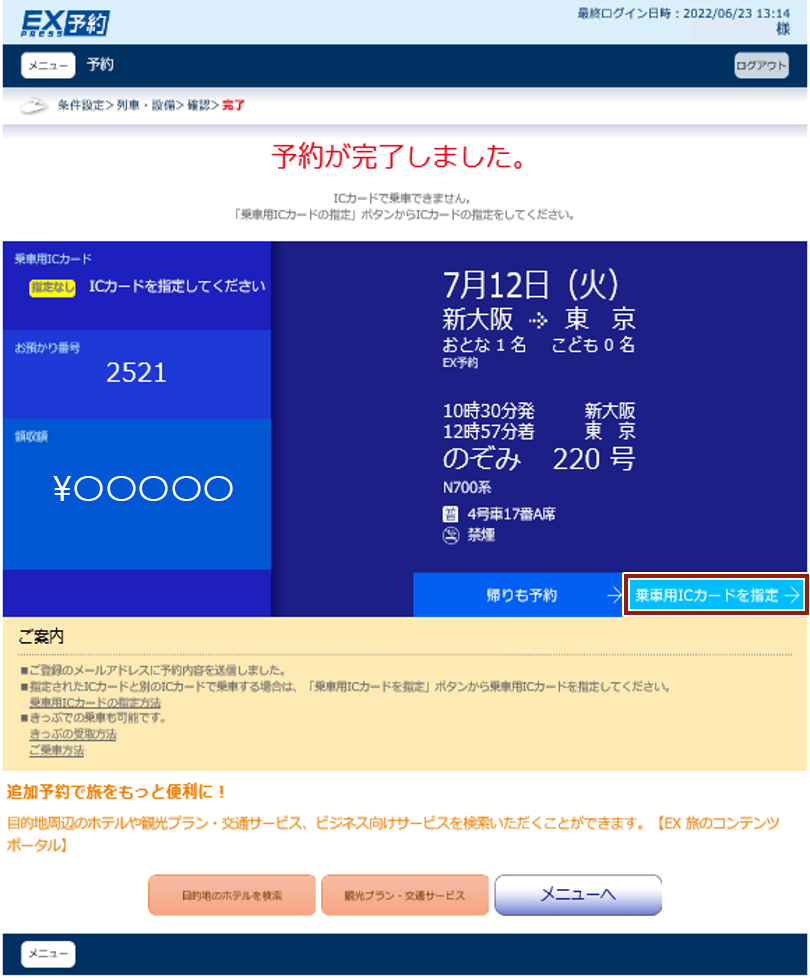Click the おとな 1 名 passenger count

click(x=485, y=345)
